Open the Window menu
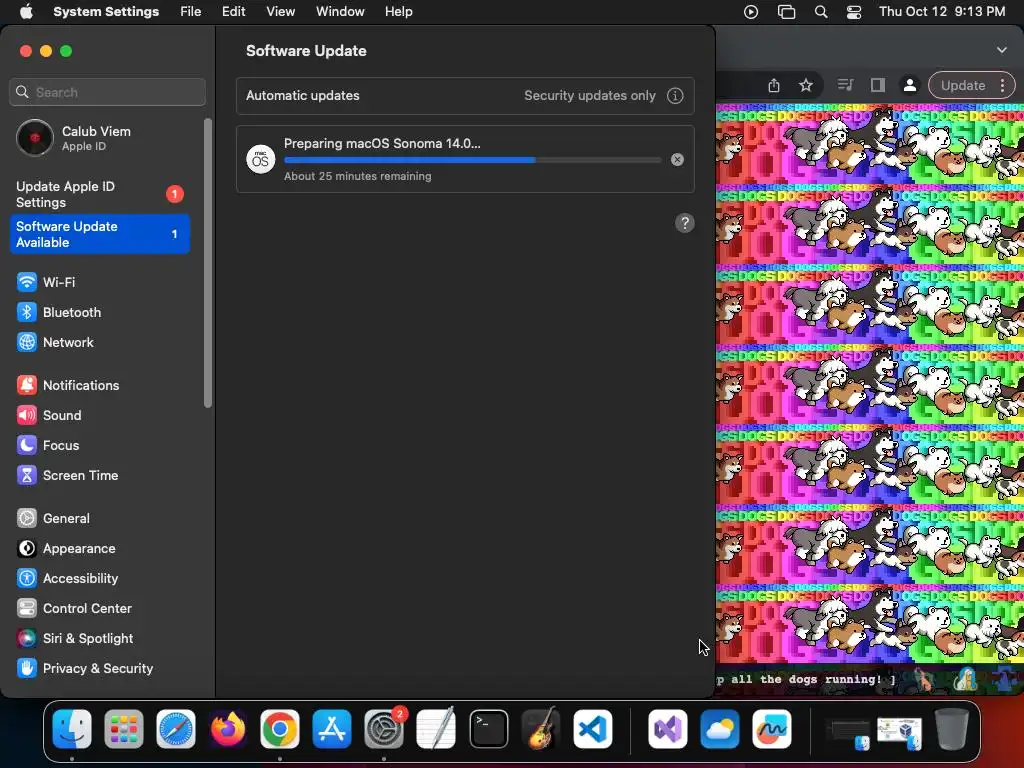 (x=340, y=12)
